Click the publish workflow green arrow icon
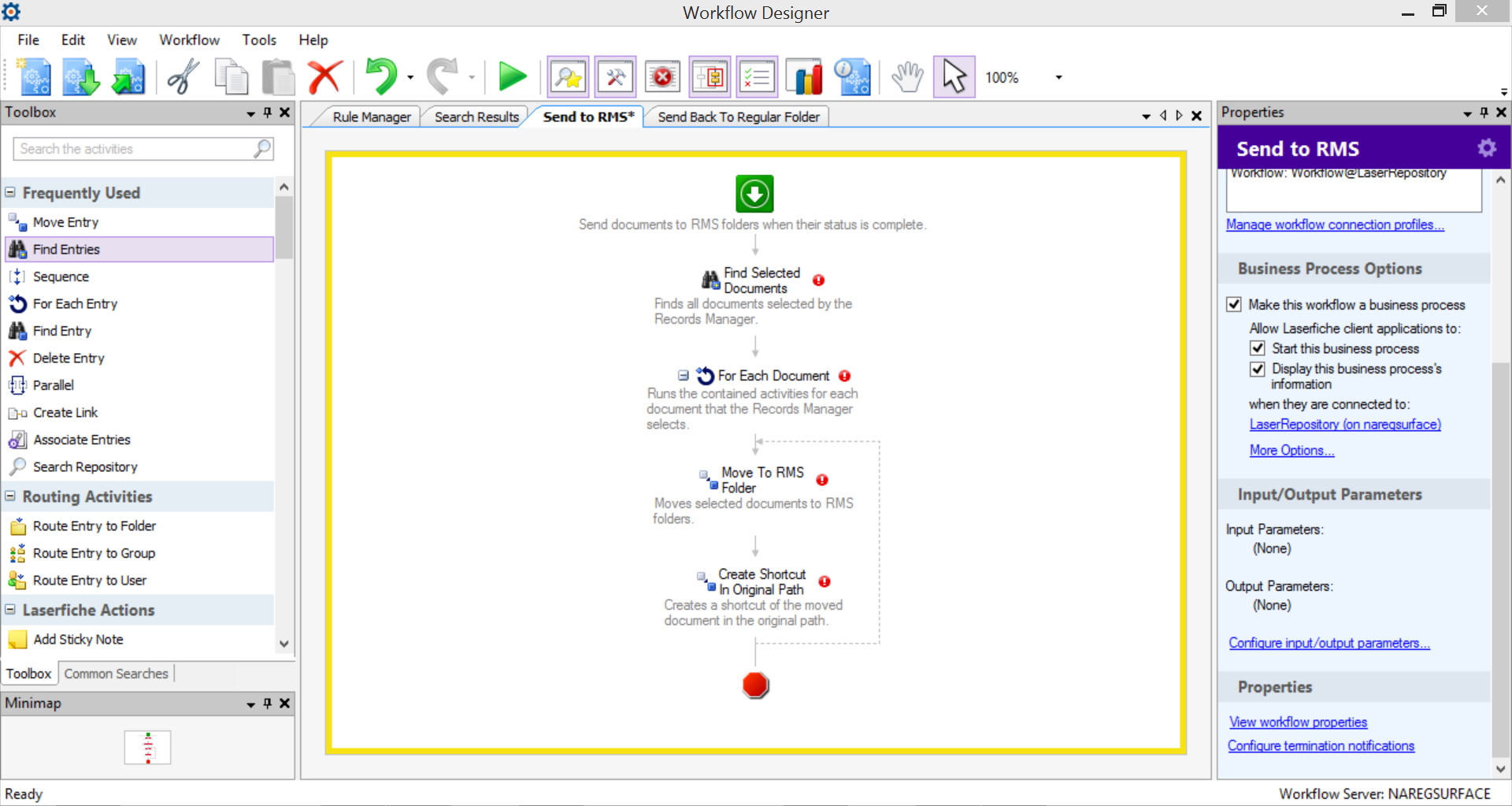 pos(128,77)
